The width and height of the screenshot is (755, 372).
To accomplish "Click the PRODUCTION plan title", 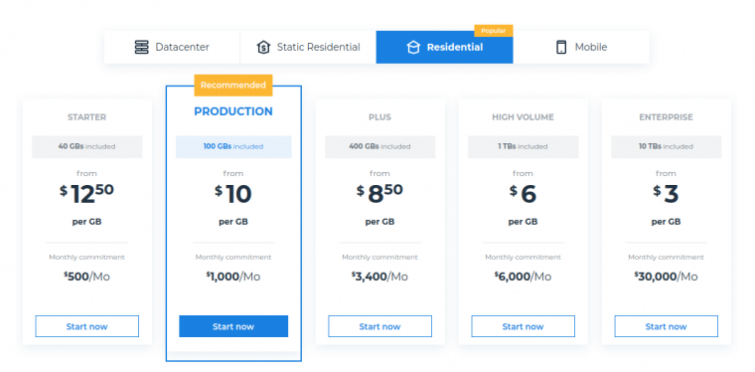I will [x=234, y=111].
